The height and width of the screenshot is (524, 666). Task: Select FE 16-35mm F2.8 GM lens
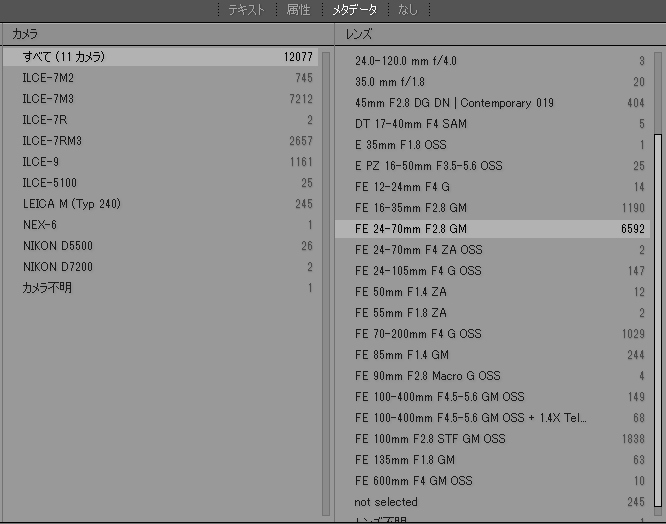(493, 208)
